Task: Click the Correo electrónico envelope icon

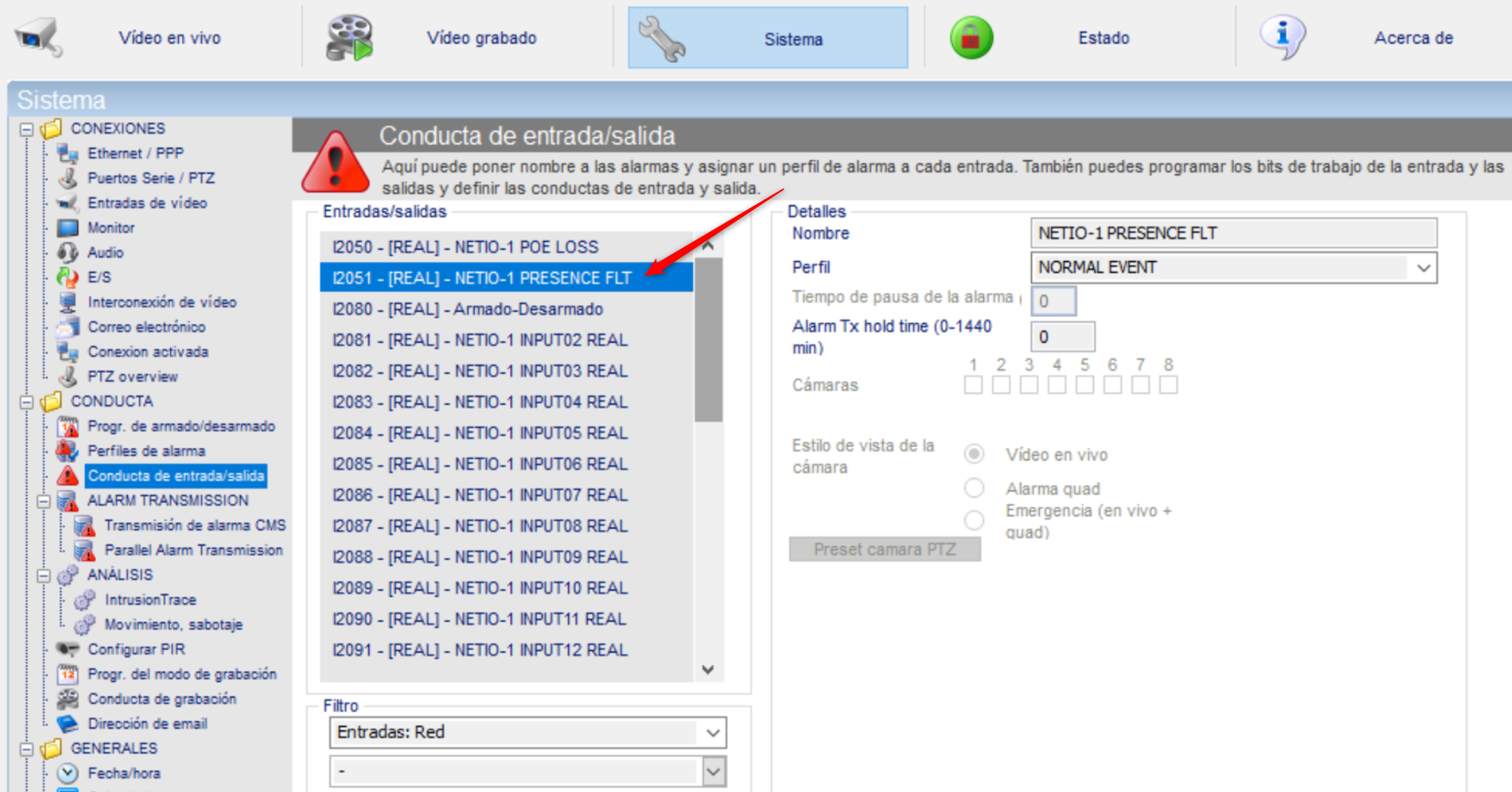Action: [68, 327]
